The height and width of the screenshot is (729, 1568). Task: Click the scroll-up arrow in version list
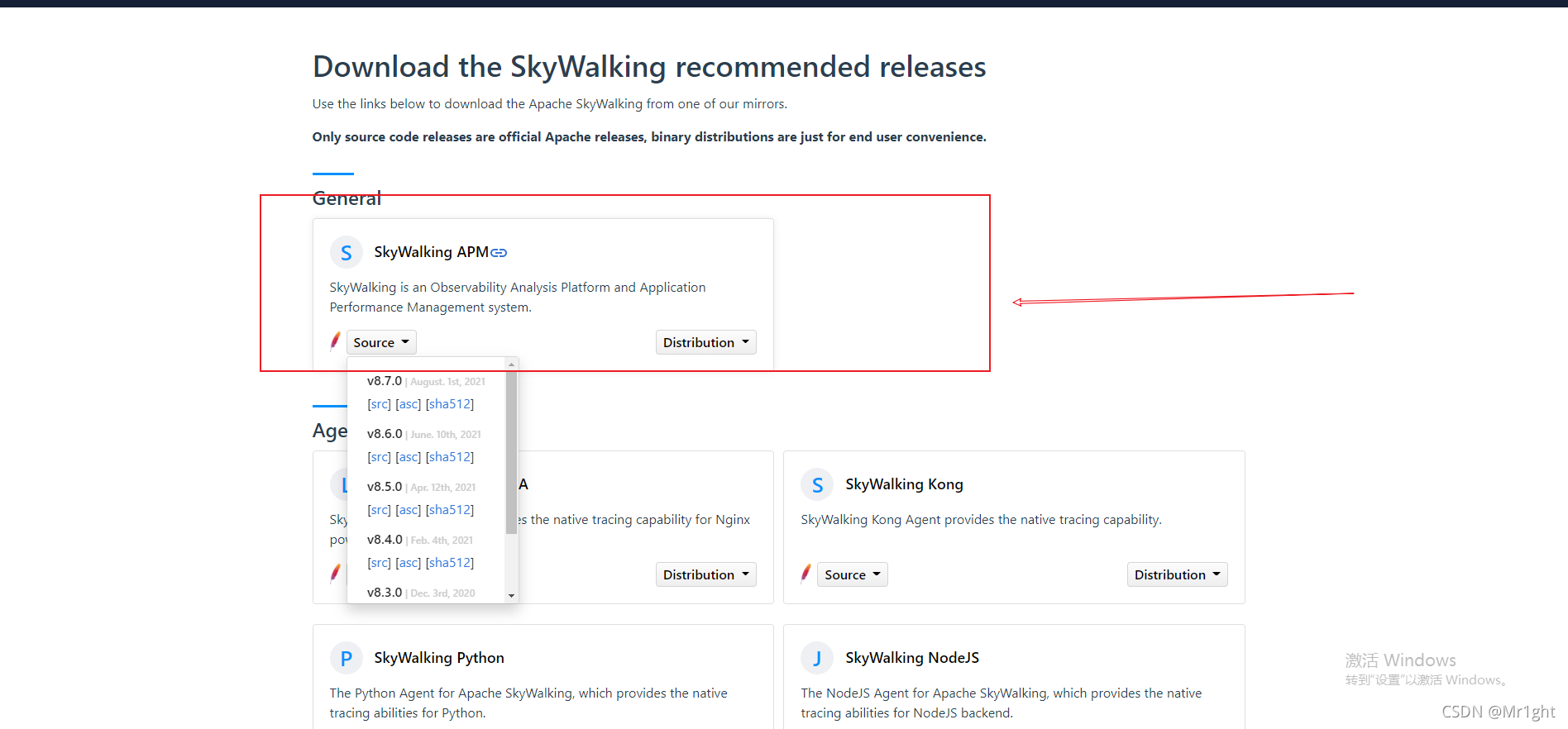click(511, 364)
